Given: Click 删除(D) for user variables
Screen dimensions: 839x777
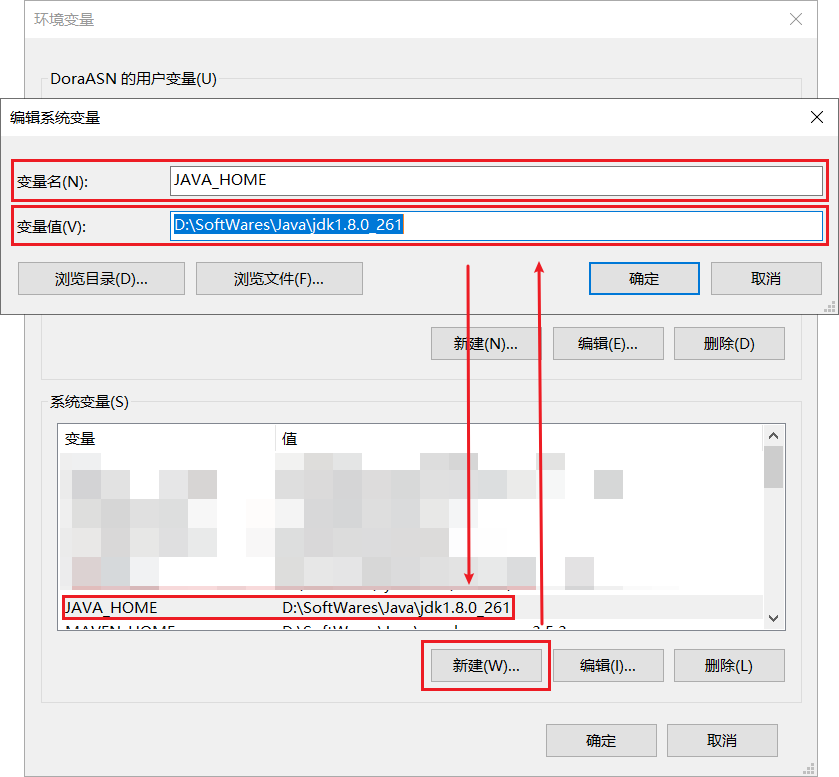Looking at the screenshot, I should [729, 344].
